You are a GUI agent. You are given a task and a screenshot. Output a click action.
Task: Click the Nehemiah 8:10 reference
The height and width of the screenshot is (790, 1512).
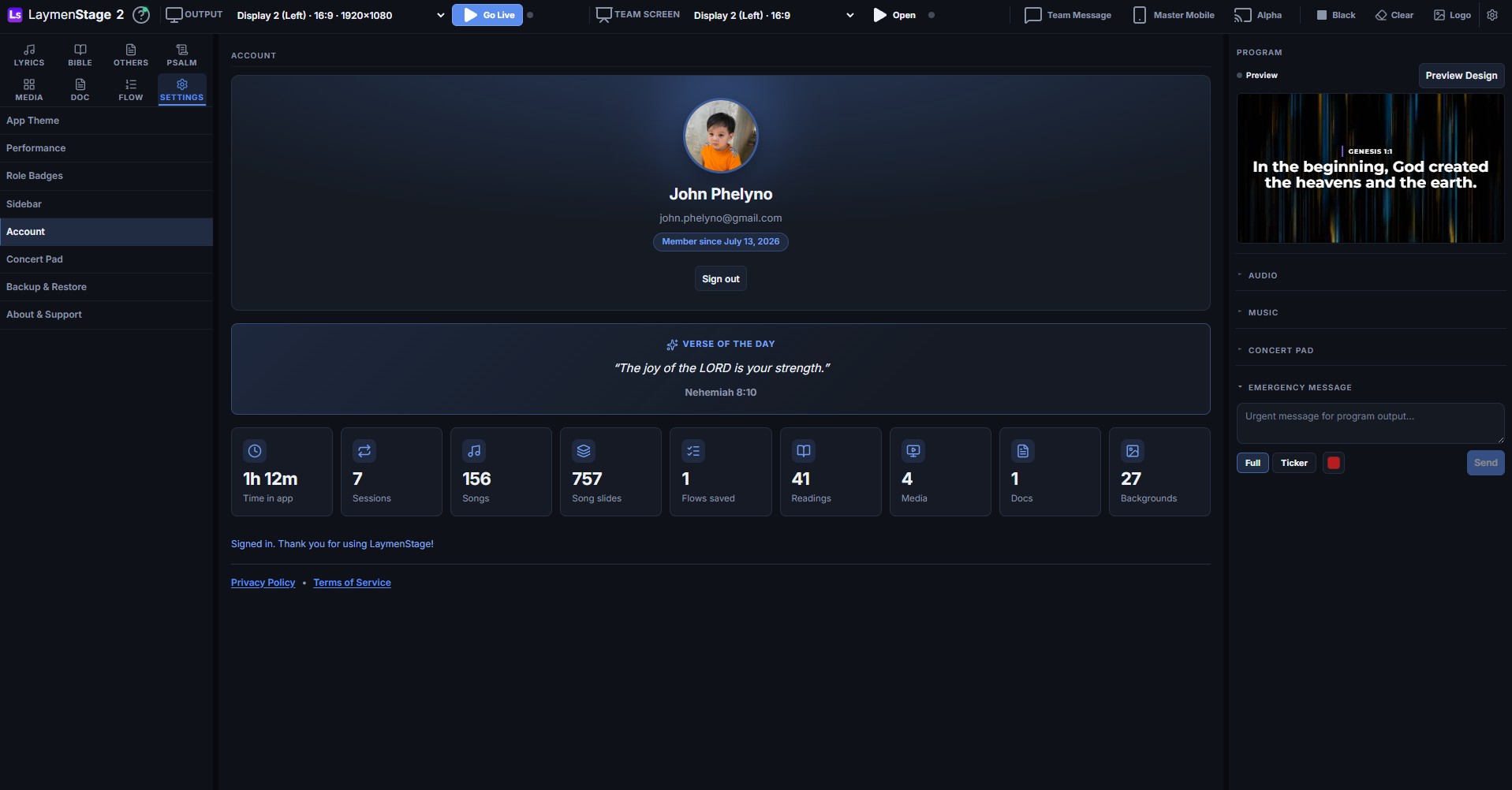(x=721, y=393)
